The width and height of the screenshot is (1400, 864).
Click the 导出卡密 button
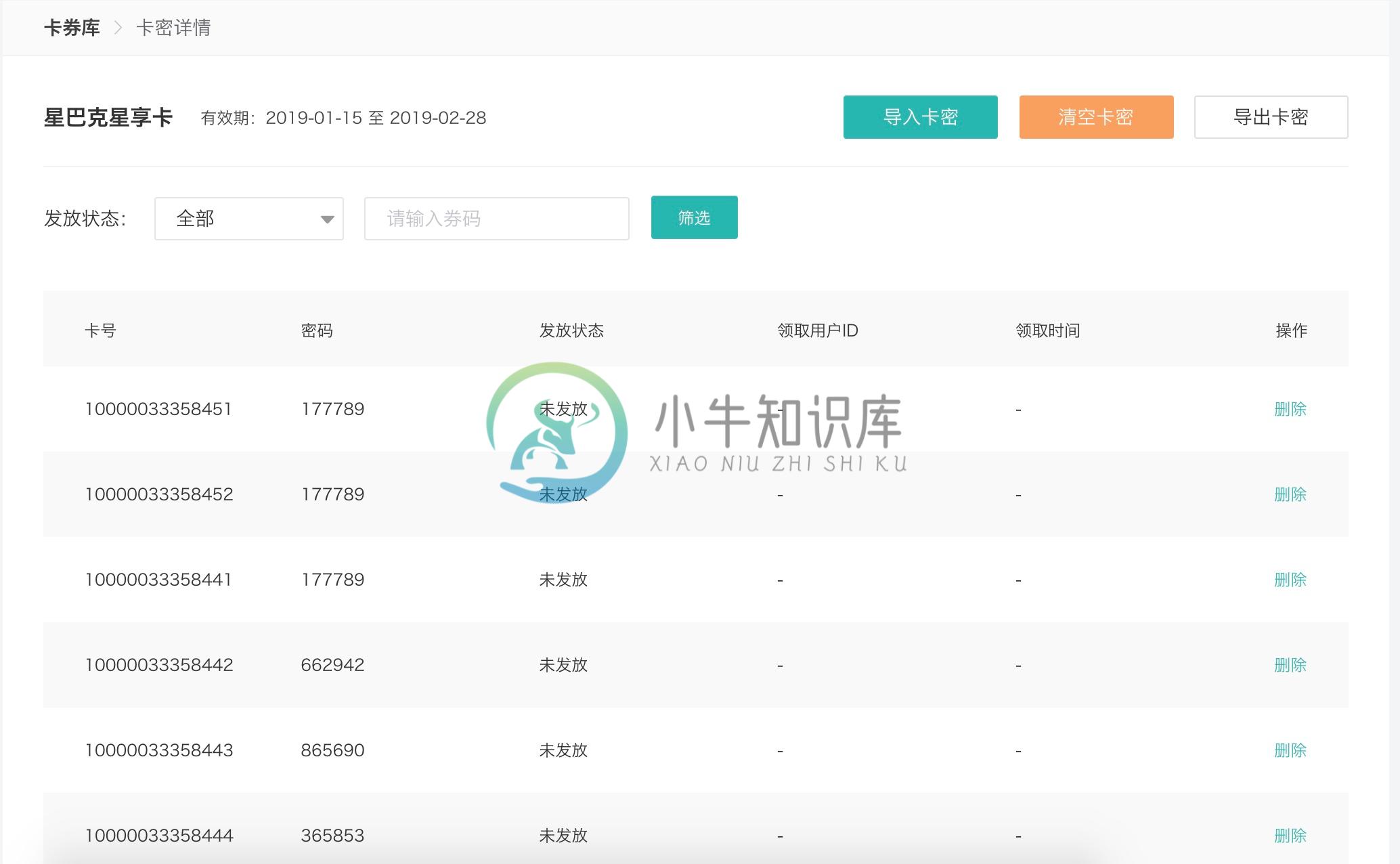pos(1271,117)
